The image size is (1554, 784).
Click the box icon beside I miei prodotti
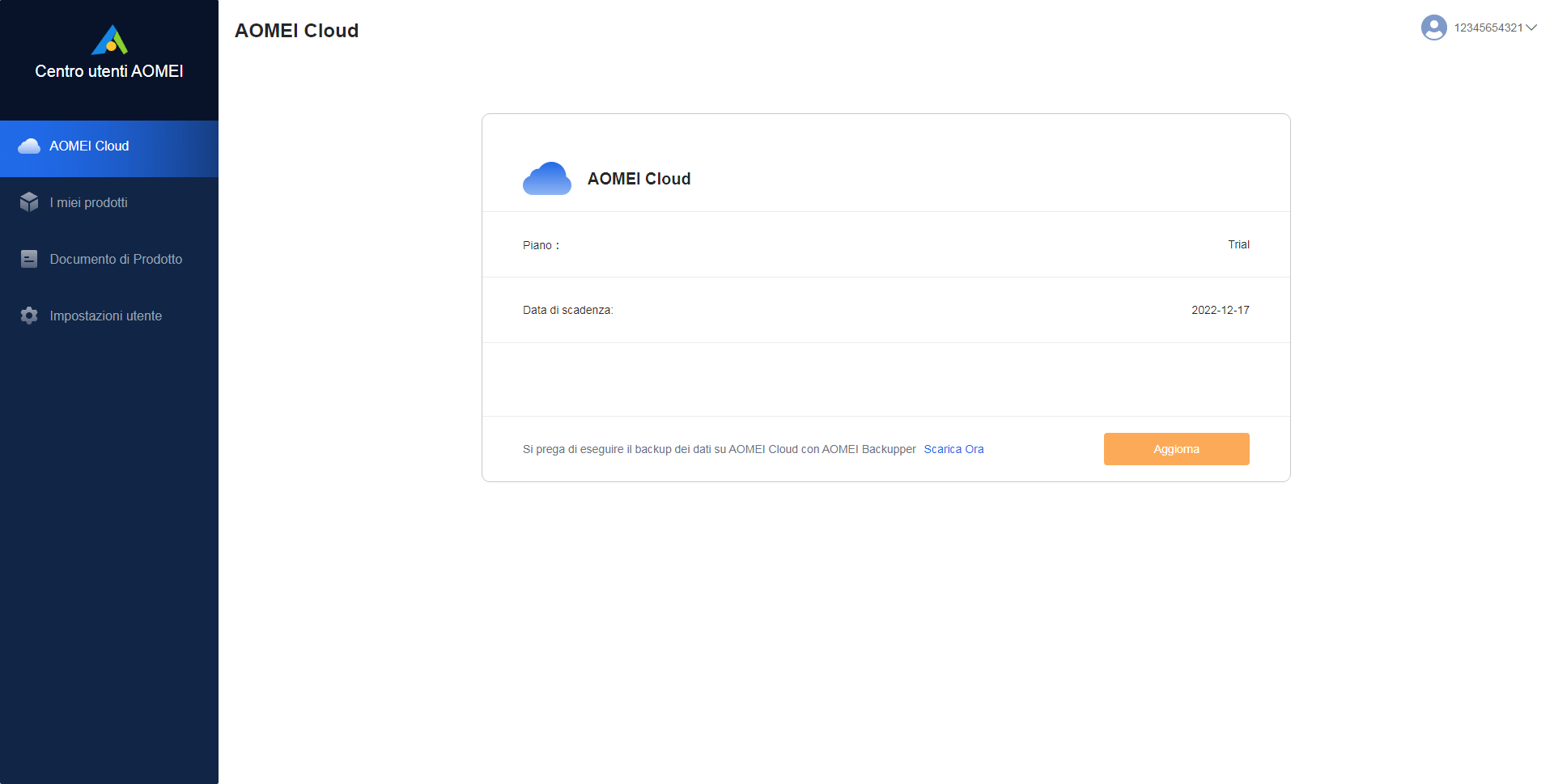29,202
